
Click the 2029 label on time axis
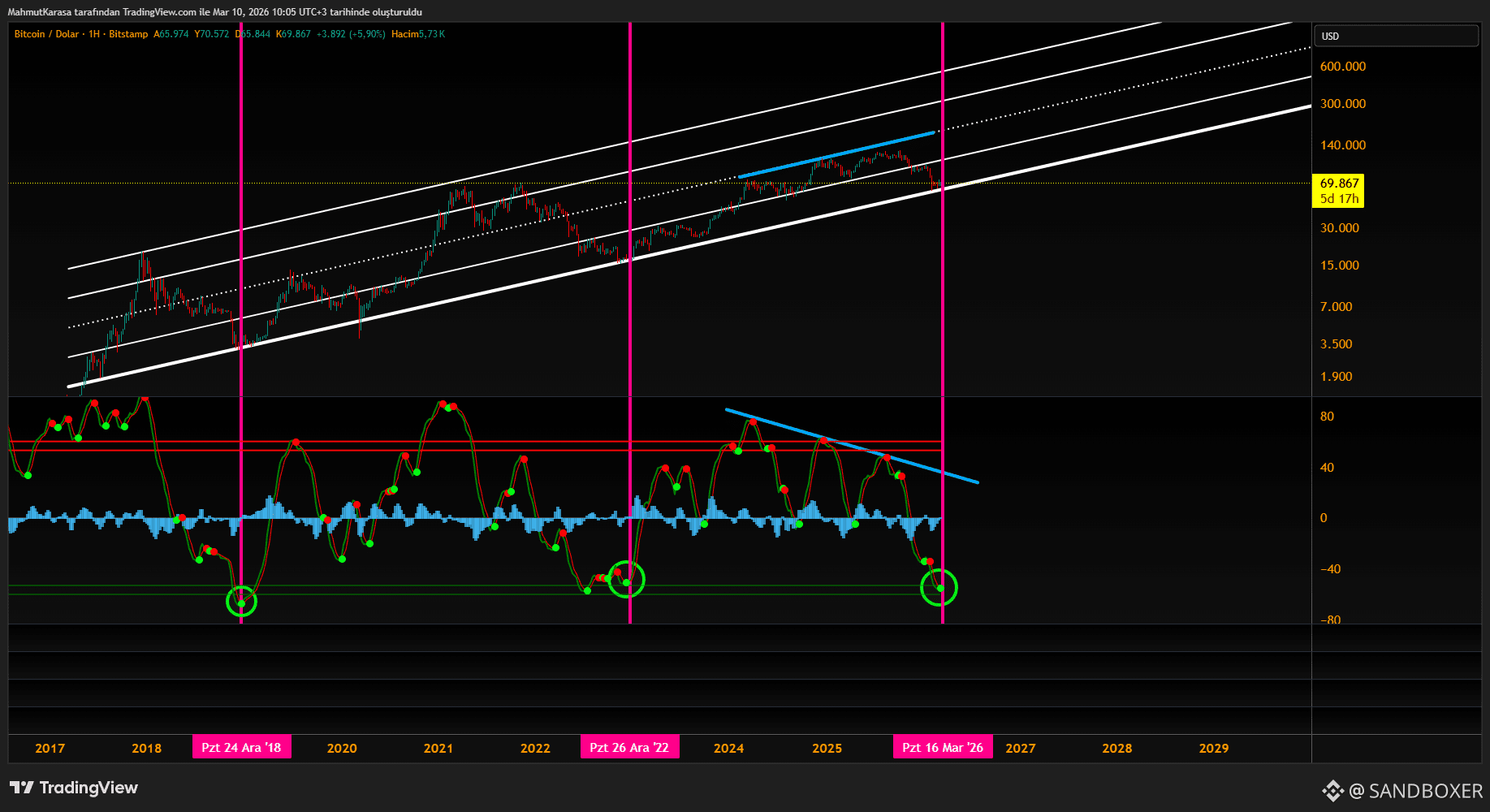click(x=1214, y=748)
